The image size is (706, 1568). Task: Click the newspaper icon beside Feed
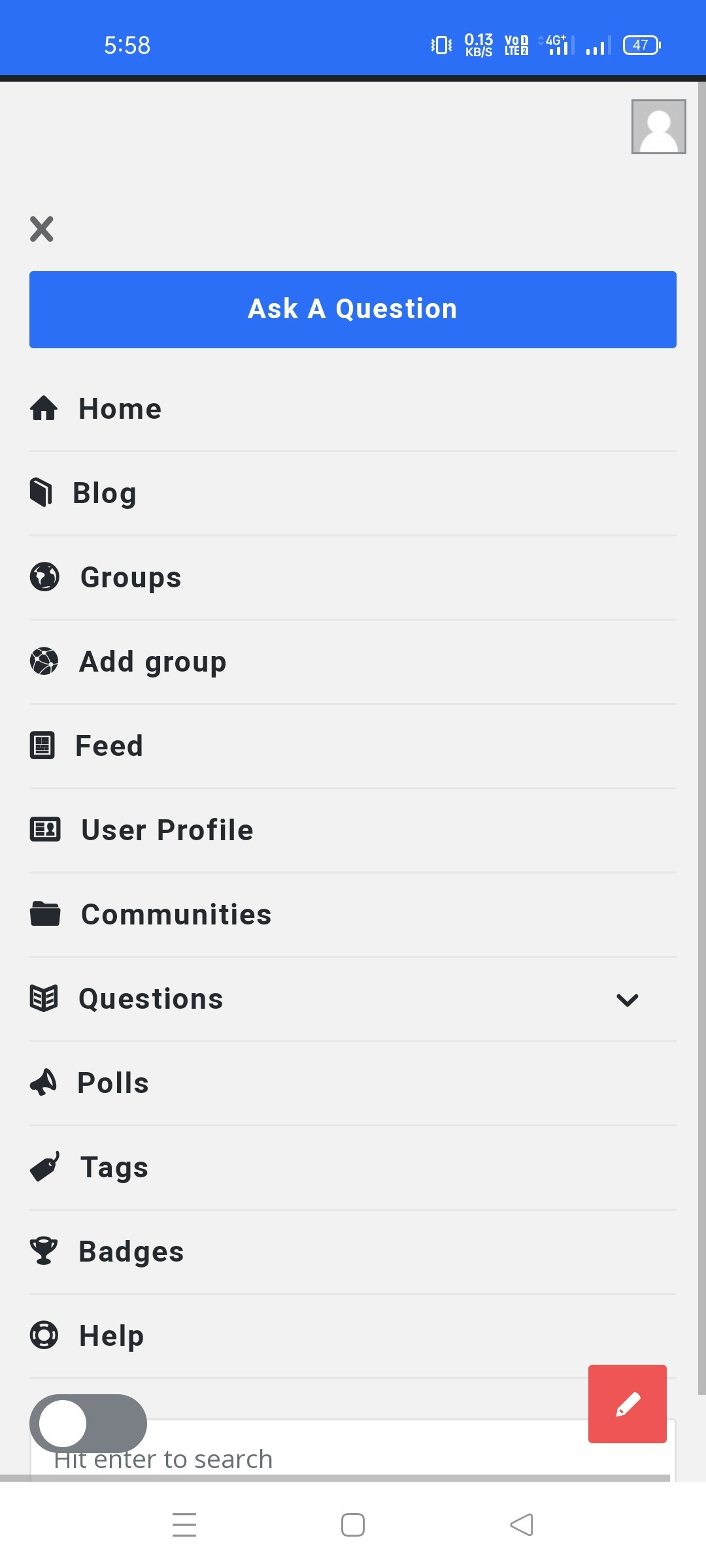click(42, 745)
